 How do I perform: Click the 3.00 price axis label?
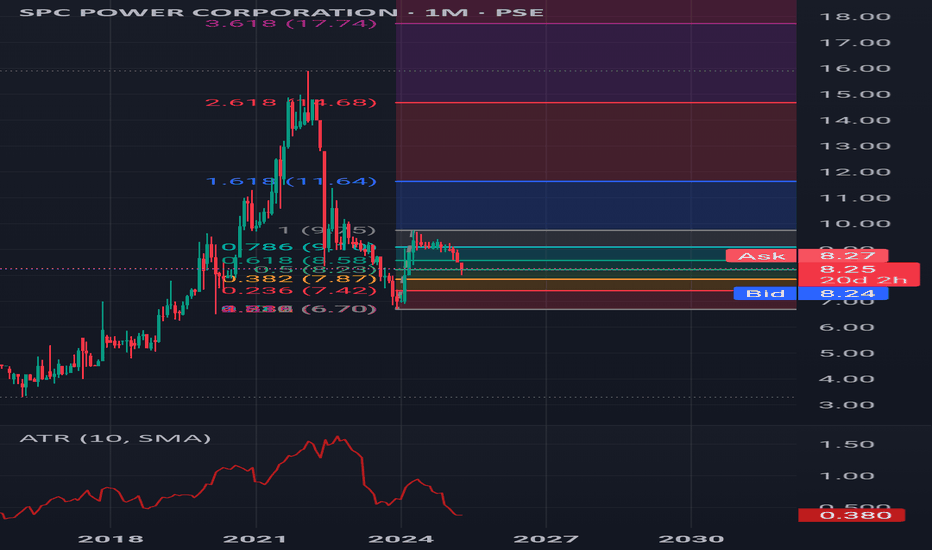coord(846,406)
